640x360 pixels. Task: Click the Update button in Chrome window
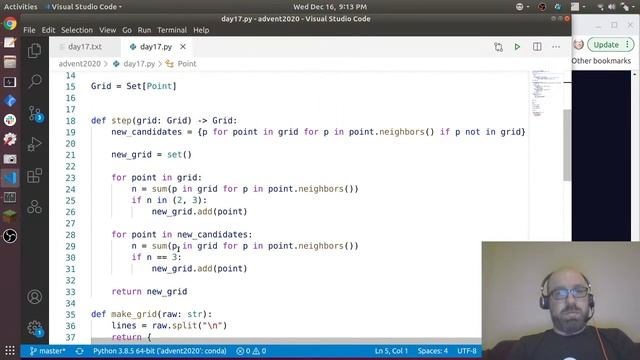pos(611,44)
